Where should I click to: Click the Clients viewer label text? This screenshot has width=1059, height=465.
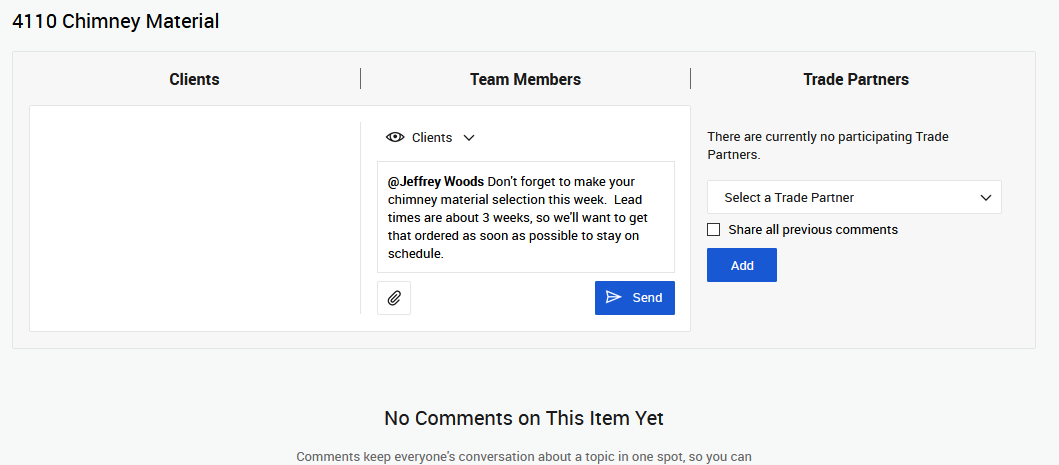(x=432, y=138)
